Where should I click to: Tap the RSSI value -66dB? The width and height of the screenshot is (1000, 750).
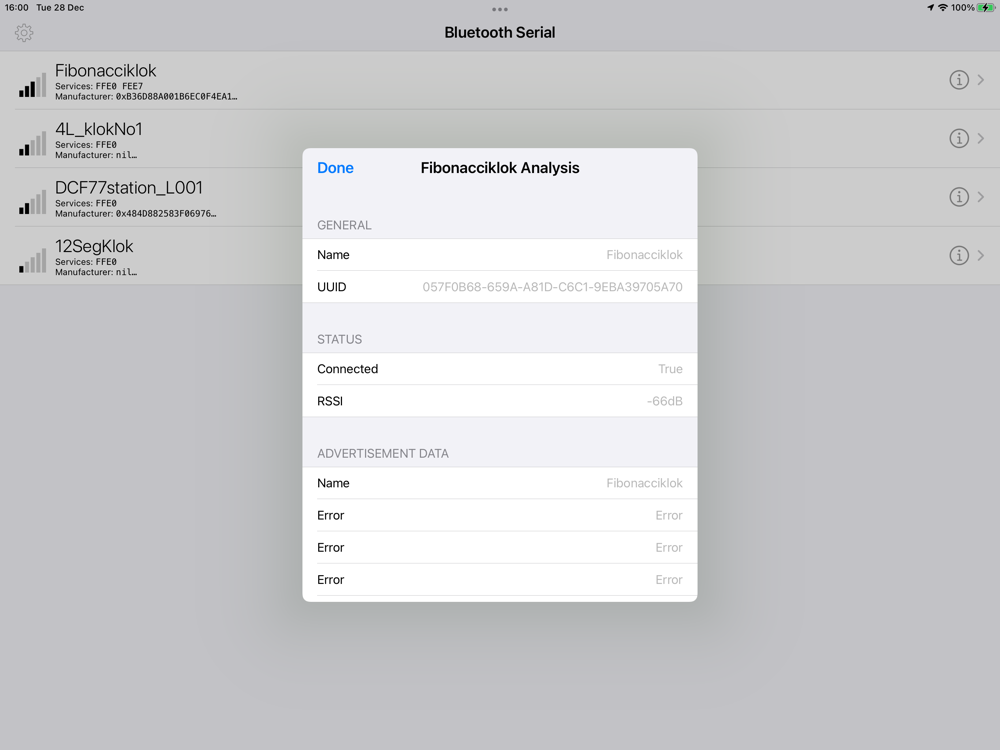(665, 401)
